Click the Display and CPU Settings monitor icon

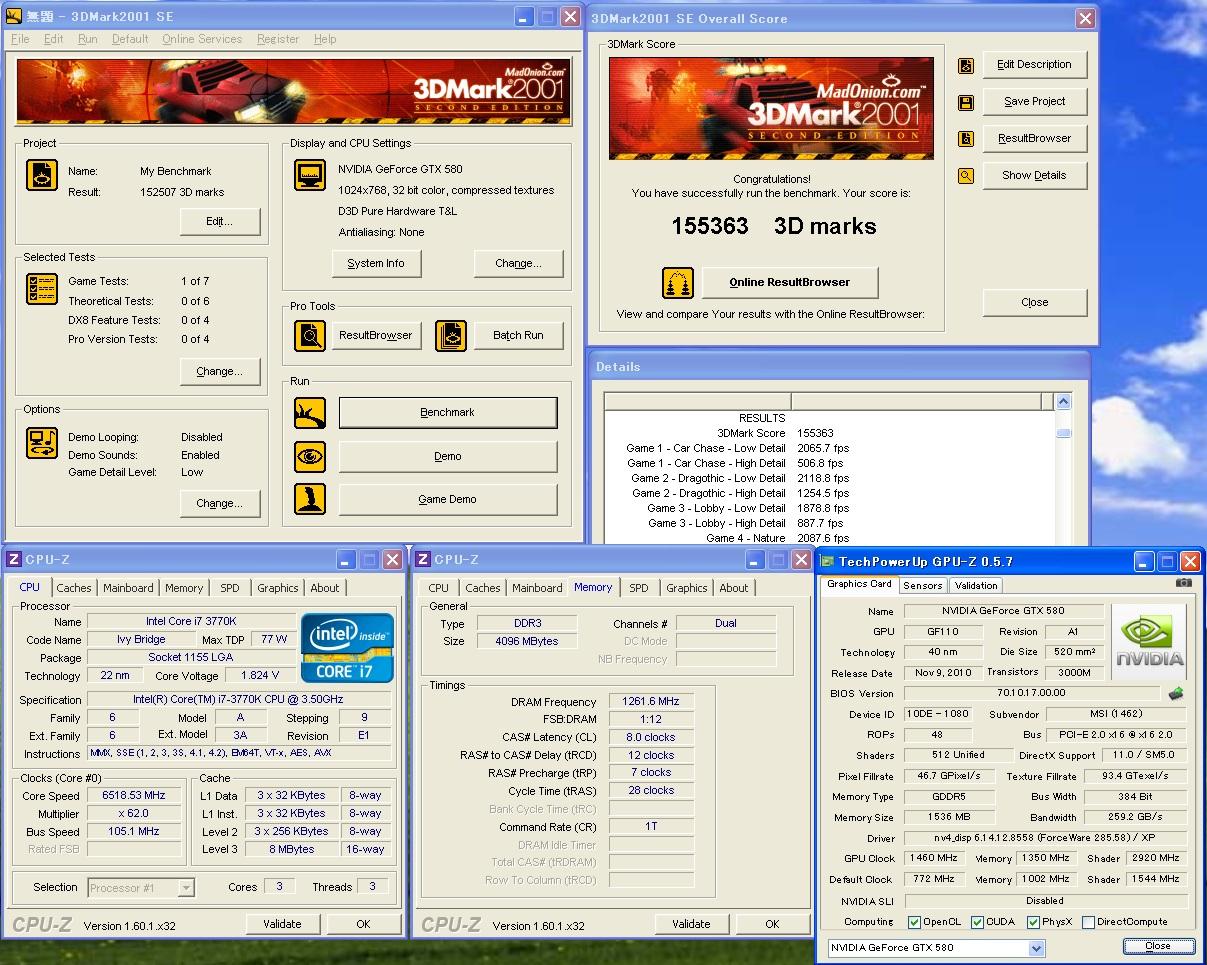pos(310,175)
